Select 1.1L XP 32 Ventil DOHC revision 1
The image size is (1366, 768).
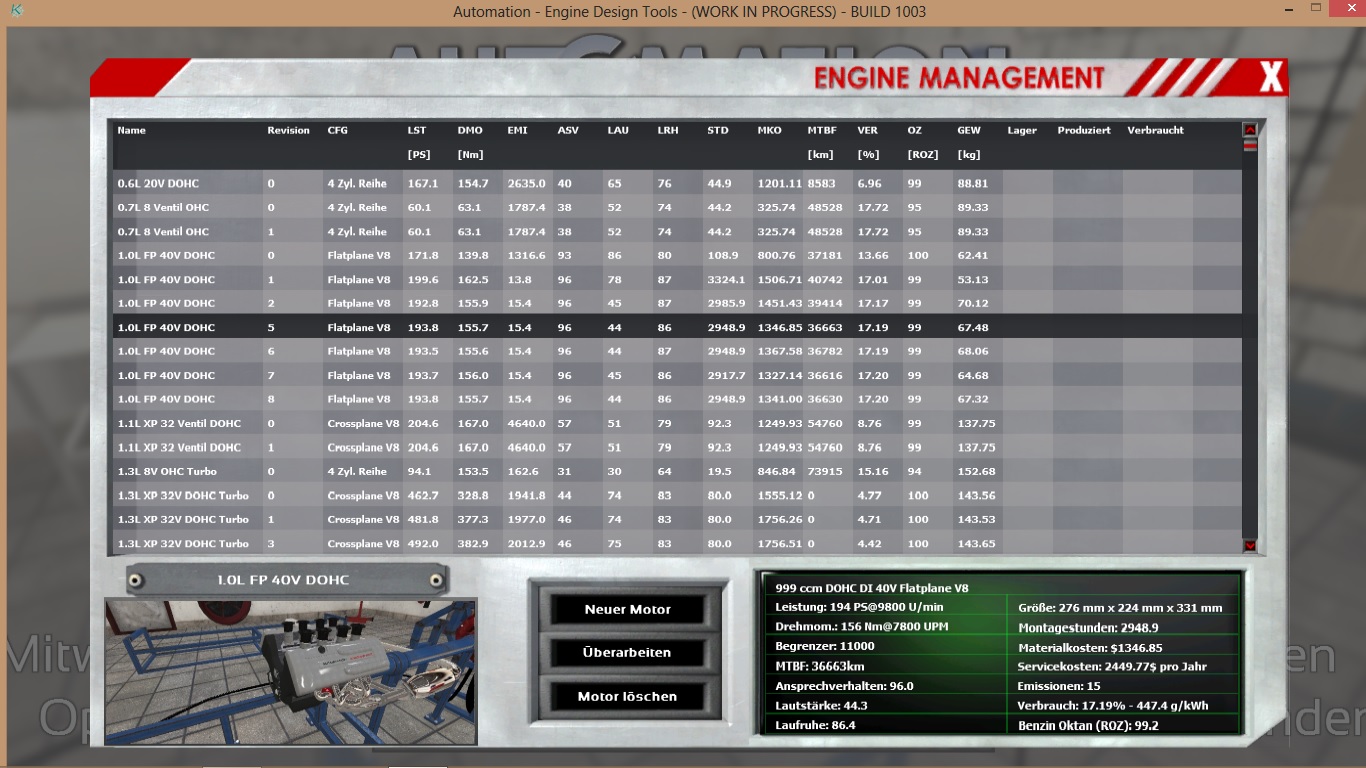pos(677,447)
